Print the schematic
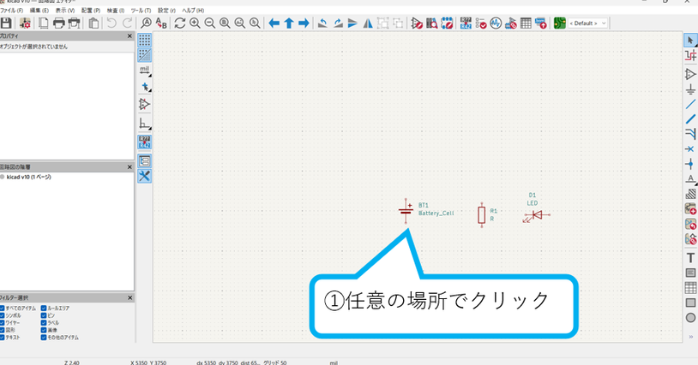This screenshot has height=365, width=698. [58, 23]
